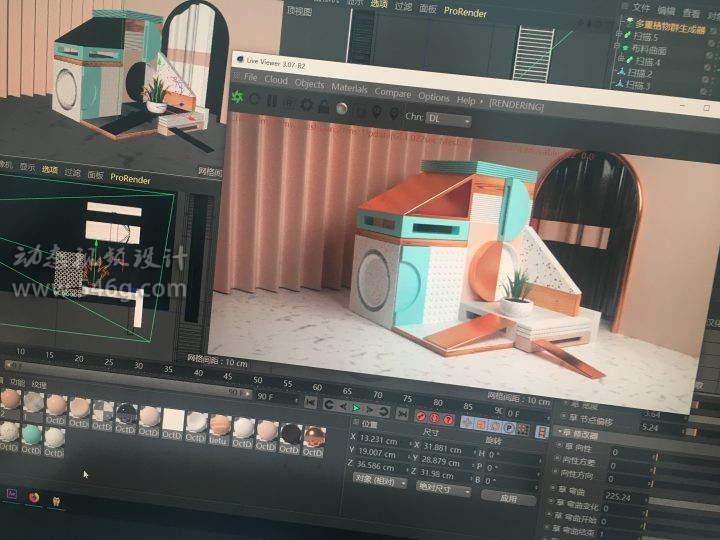Viewport: 720px width, 540px height.
Task: Toggle red autokeying icon
Action: (434, 418)
